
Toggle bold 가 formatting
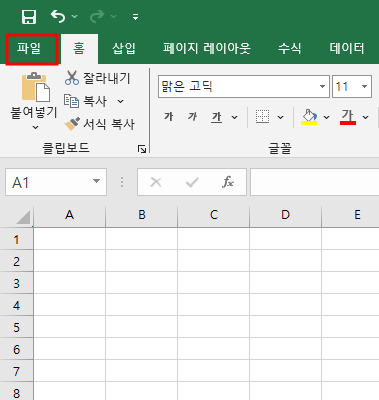[x=168, y=117]
